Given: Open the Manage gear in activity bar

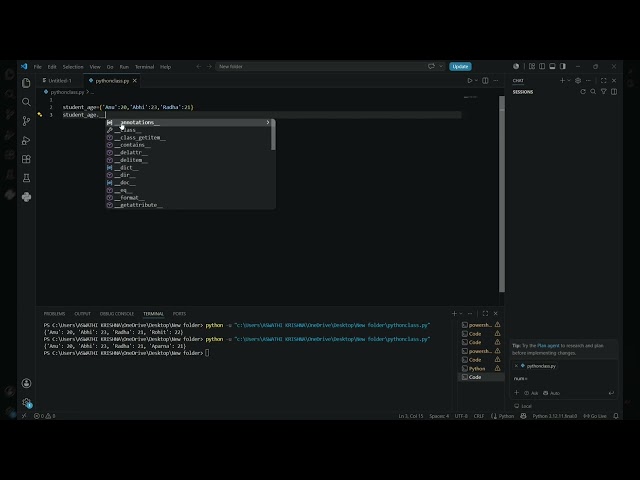Looking at the screenshot, I should [27, 402].
